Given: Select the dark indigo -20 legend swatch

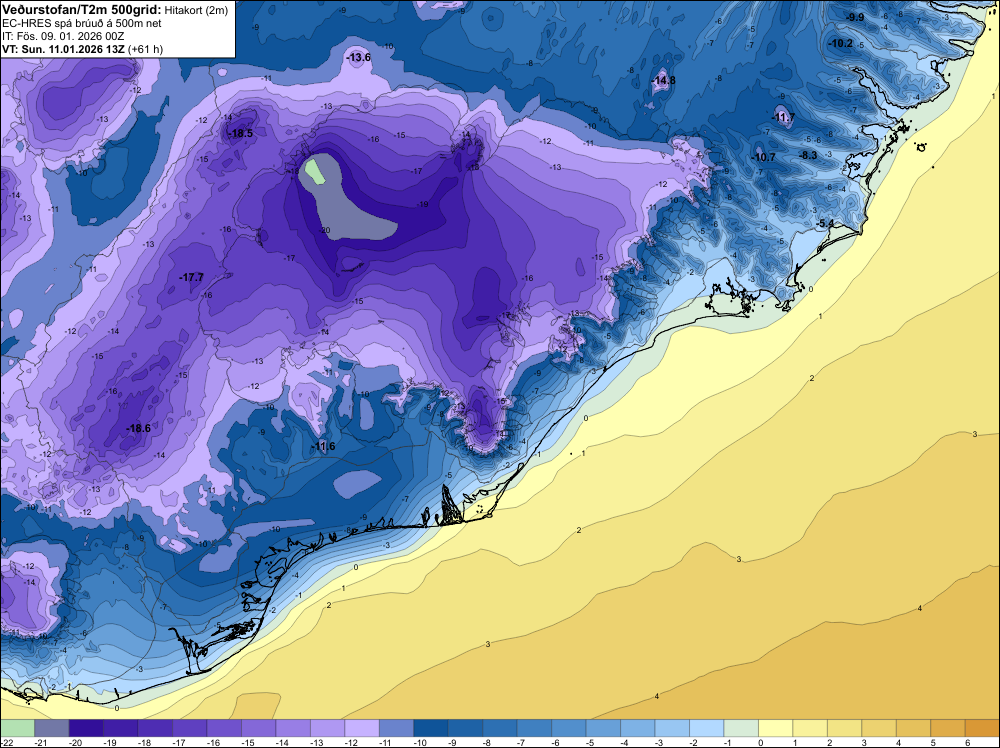Looking at the screenshot, I should click(x=86, y=728).
